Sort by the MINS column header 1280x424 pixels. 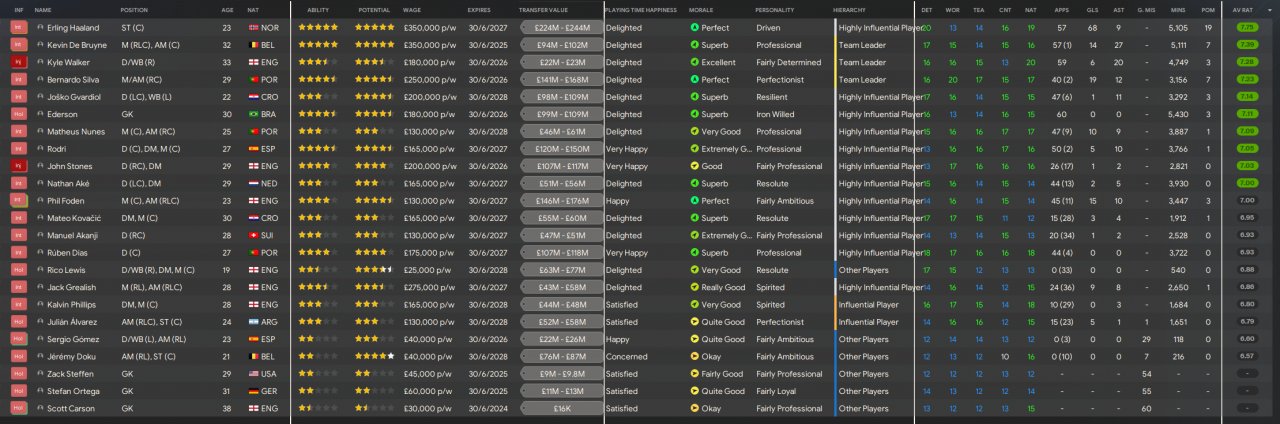pyautogui.click(x=1178, y=9)
